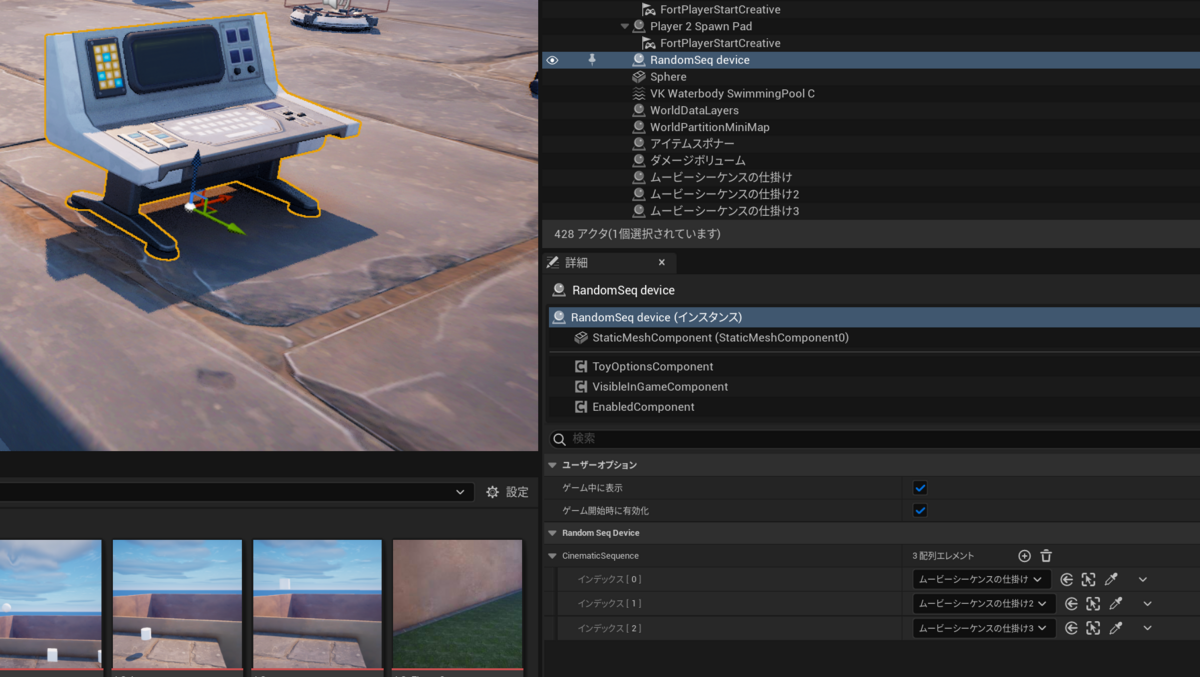Click the magnifier icon in the search bar

[561, 438]
